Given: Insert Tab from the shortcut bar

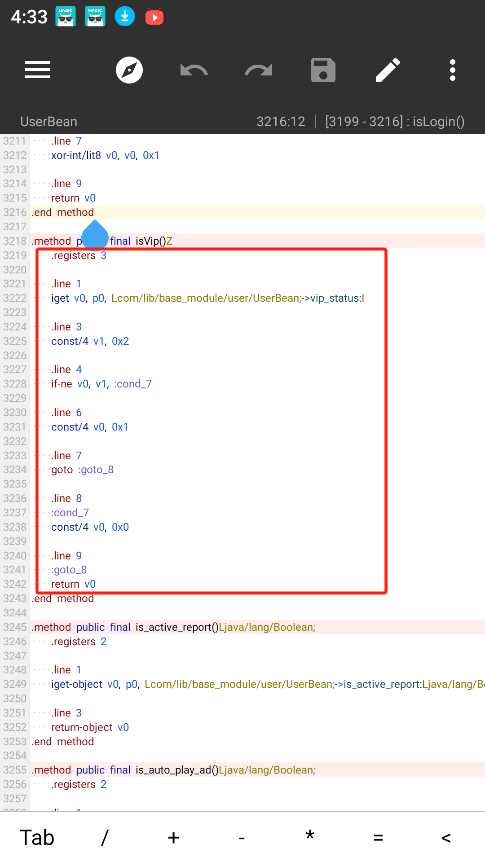Looking at the screenshot, I should (37, 837).
